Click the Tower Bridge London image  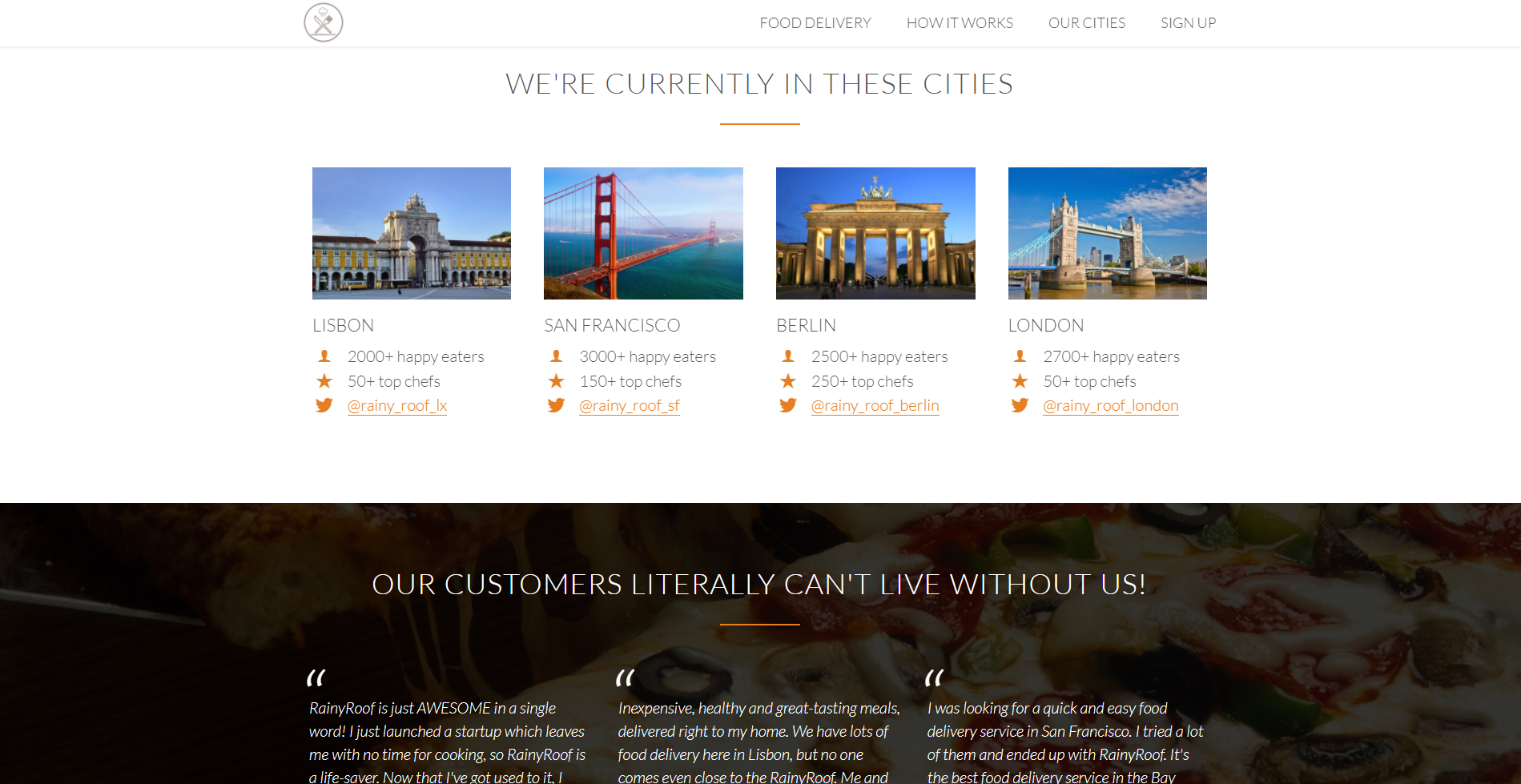click(x=1107, y=233)
